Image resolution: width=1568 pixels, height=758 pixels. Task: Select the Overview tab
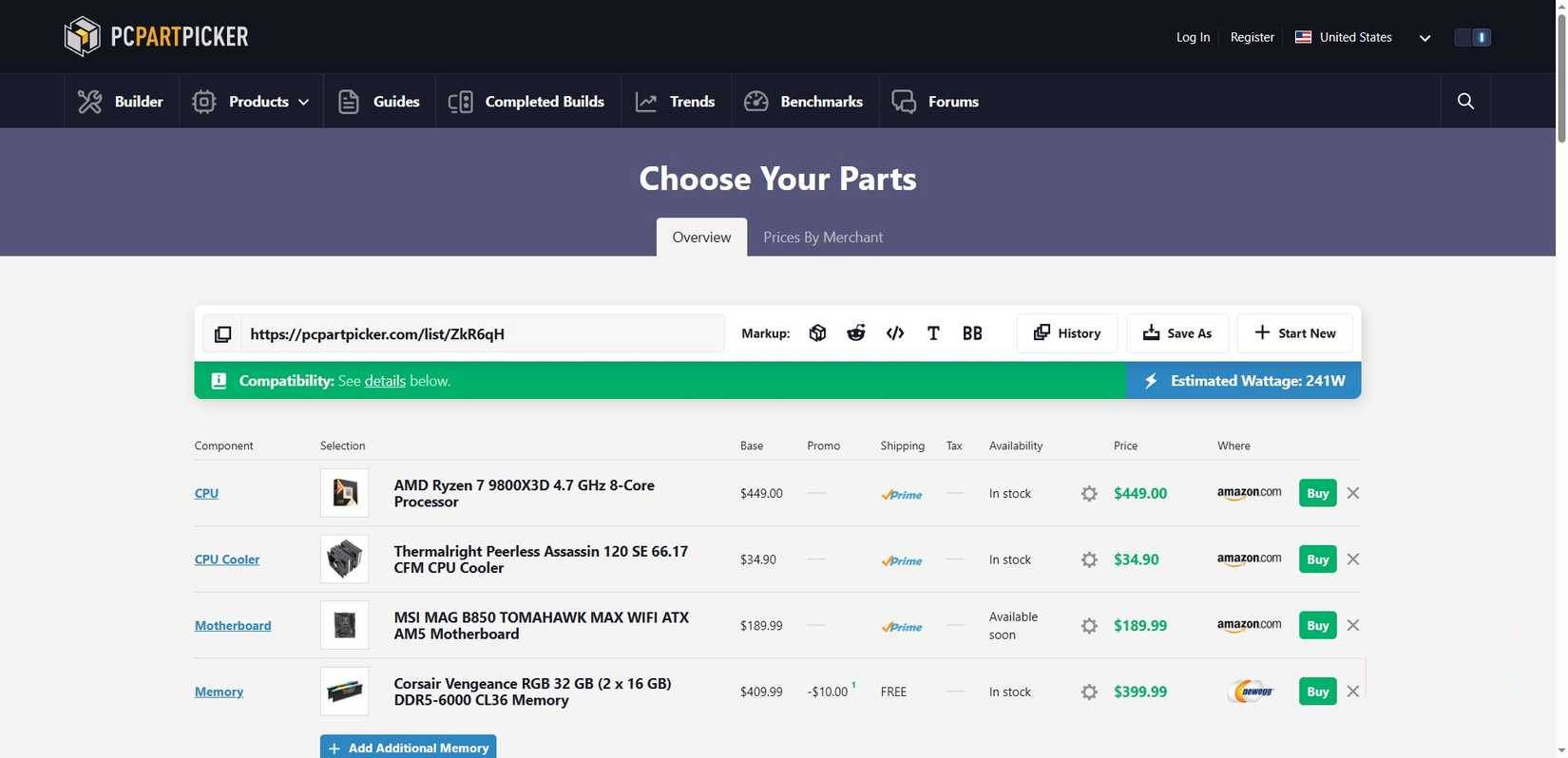click(x=701, y=237)
